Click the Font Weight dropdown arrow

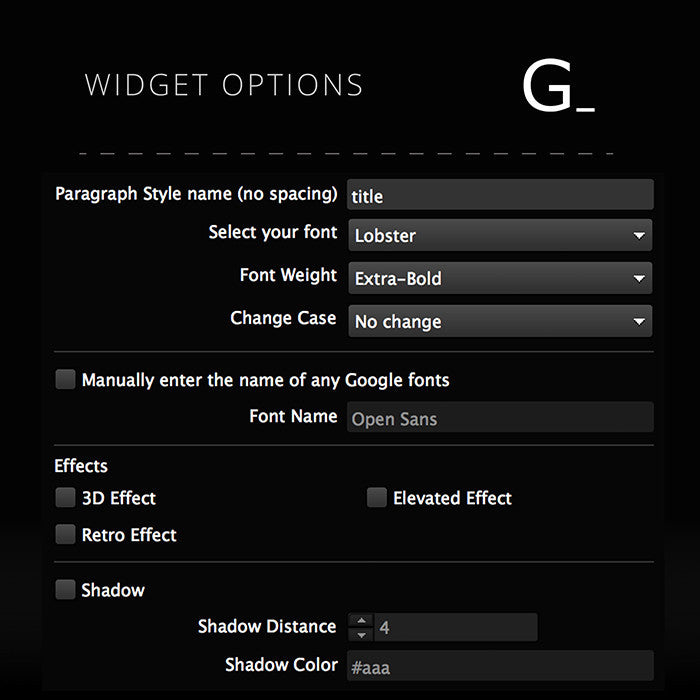point(639,279)
